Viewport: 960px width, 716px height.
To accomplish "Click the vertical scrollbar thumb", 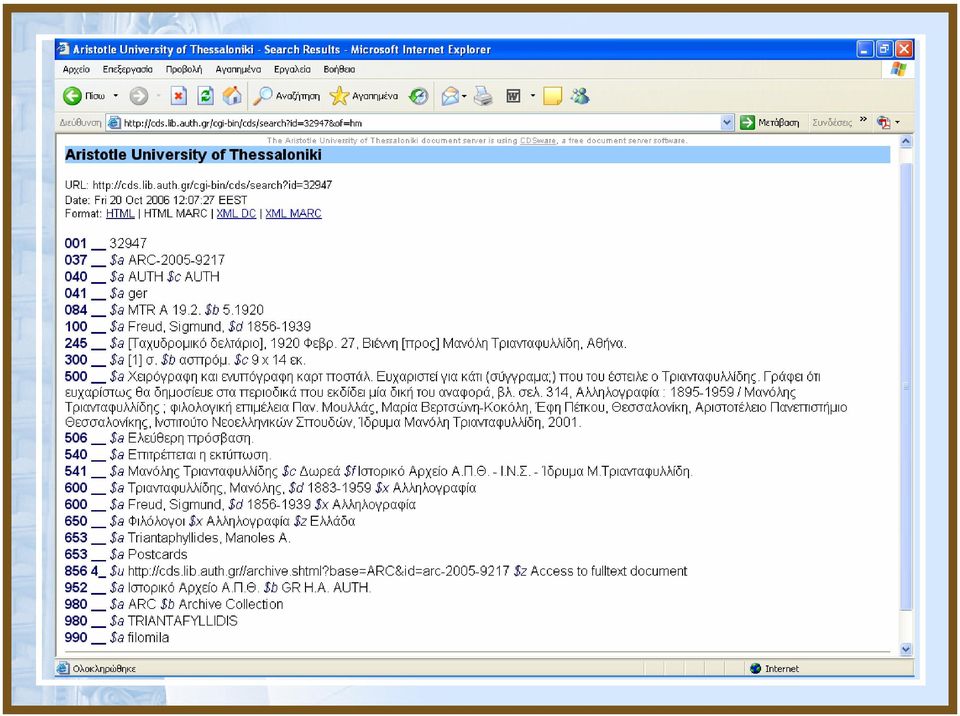I will tap(906, 386).
